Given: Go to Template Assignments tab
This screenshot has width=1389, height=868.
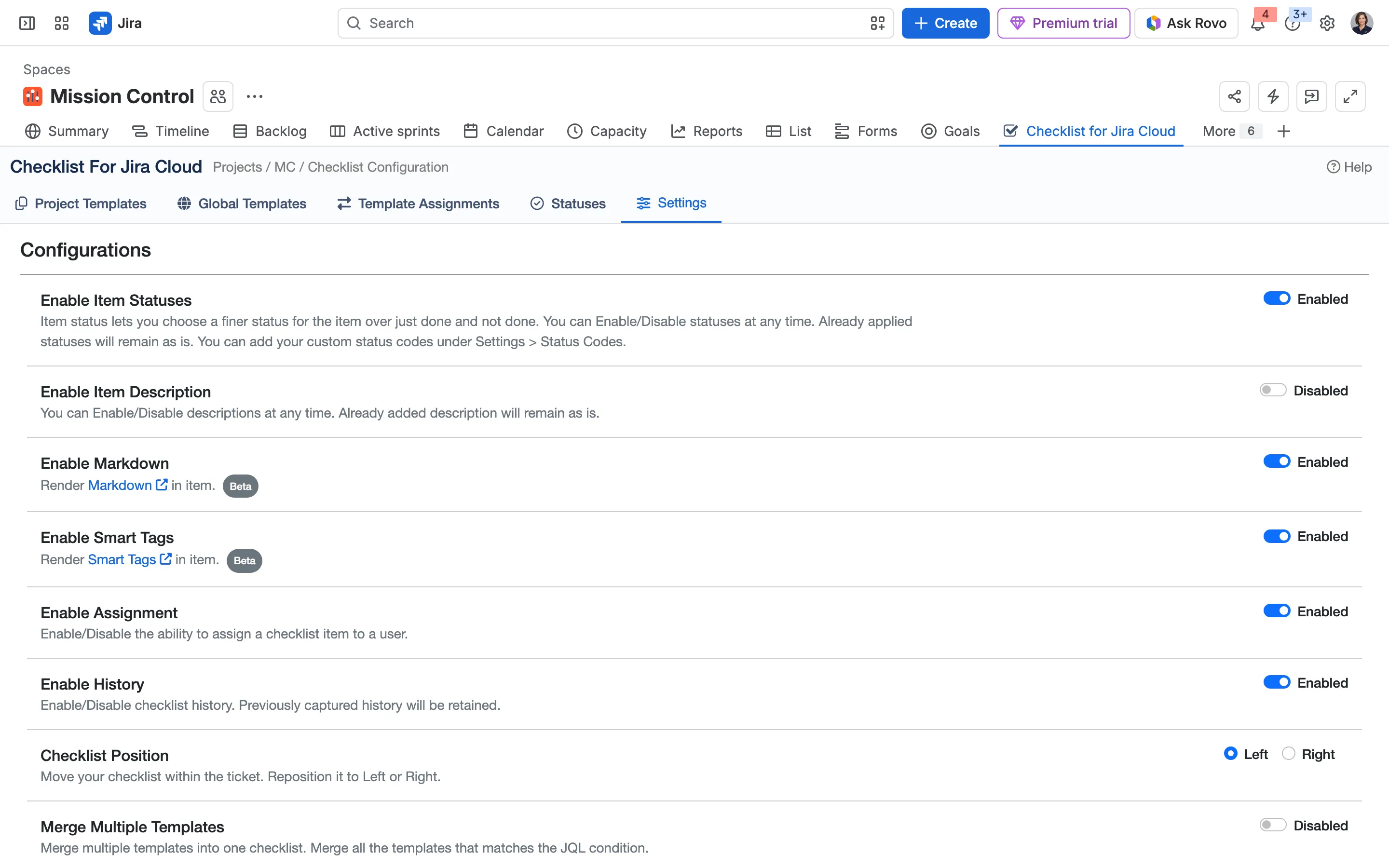Looking at the screenshot, I should (418, 203).
